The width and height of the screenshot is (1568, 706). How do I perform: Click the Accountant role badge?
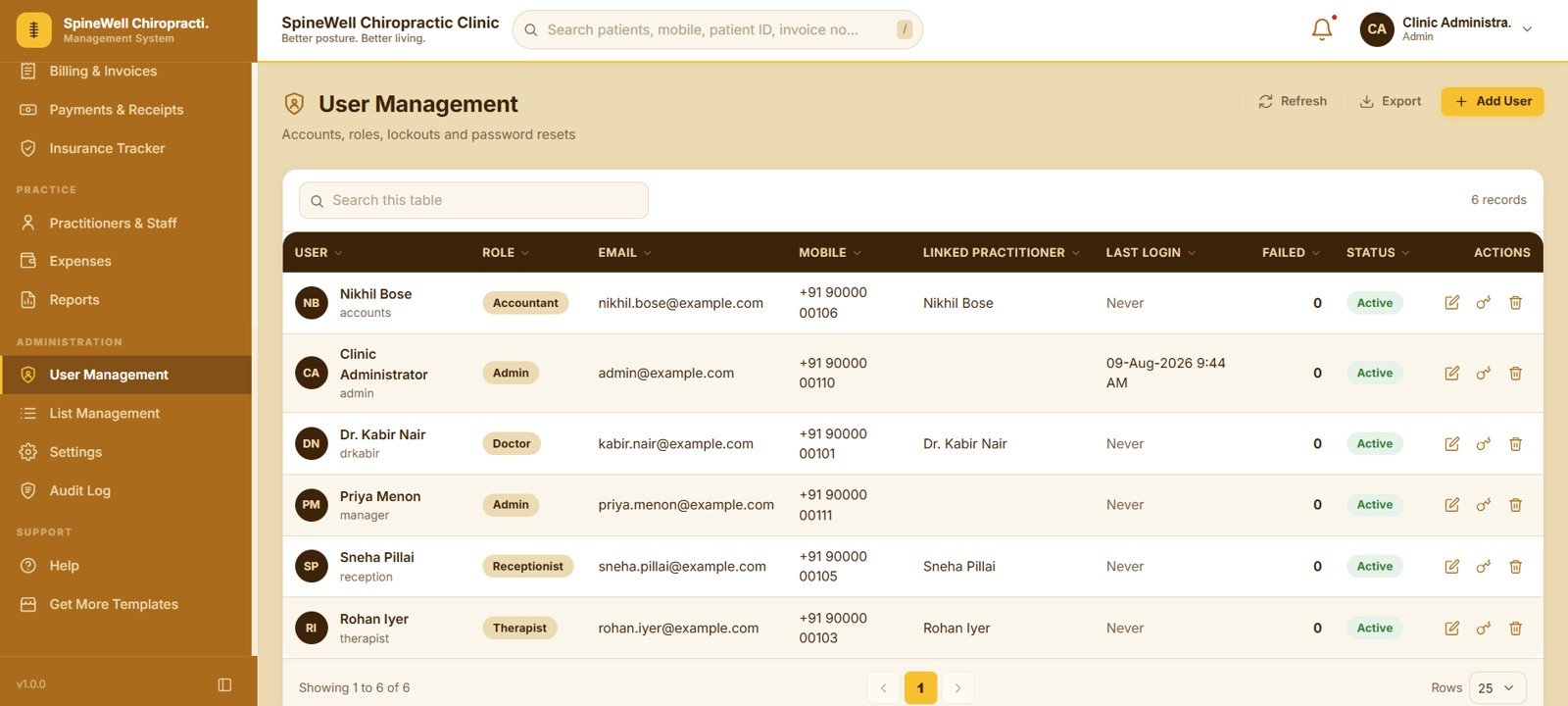click(x=525, y=303)
